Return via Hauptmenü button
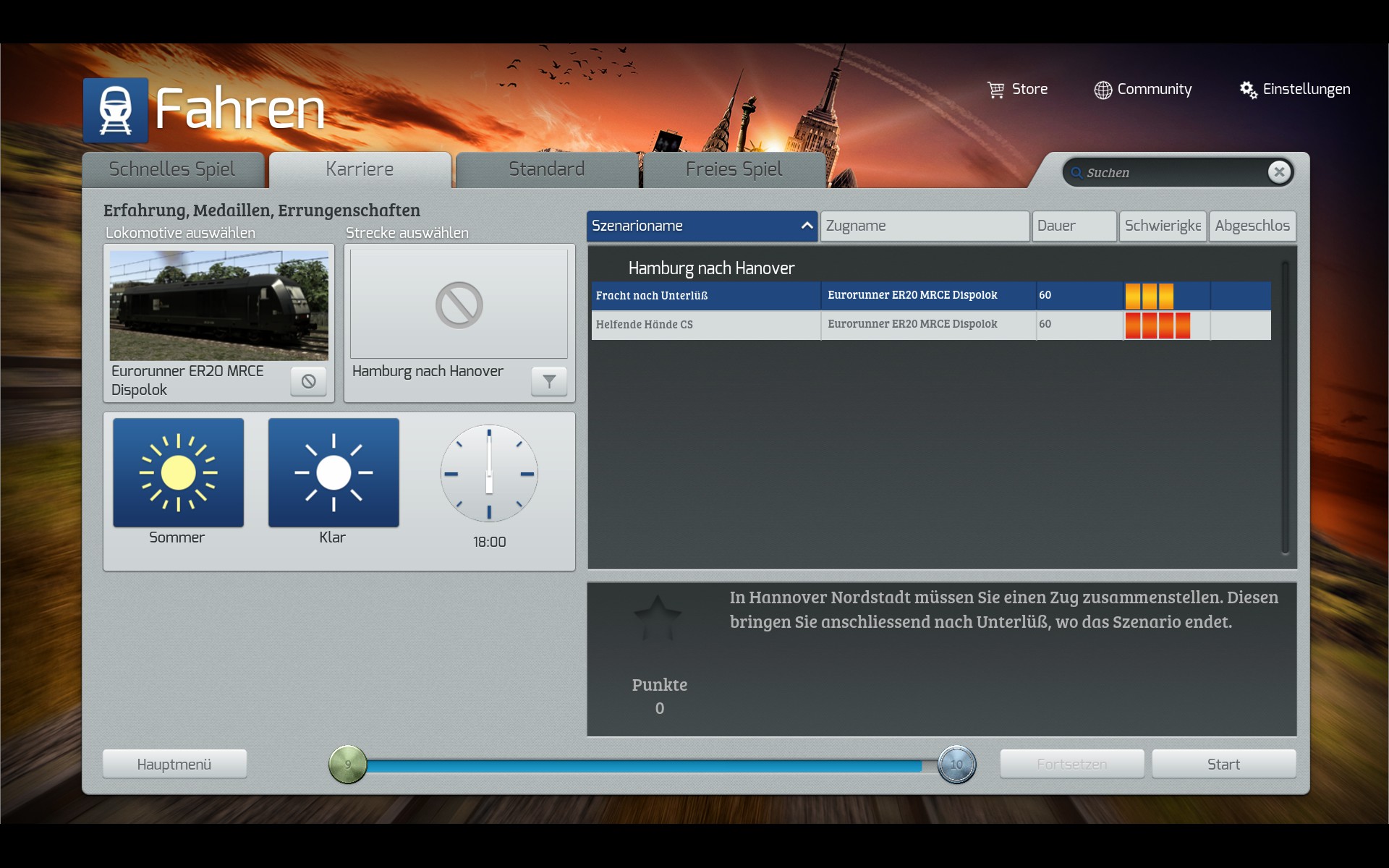The image size is (1389, 868). pos(174,765)
